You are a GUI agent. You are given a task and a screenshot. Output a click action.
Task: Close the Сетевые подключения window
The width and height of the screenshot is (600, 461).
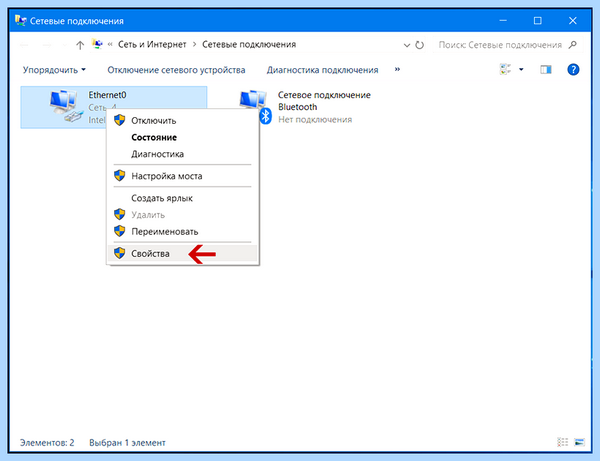pos(572,20)
